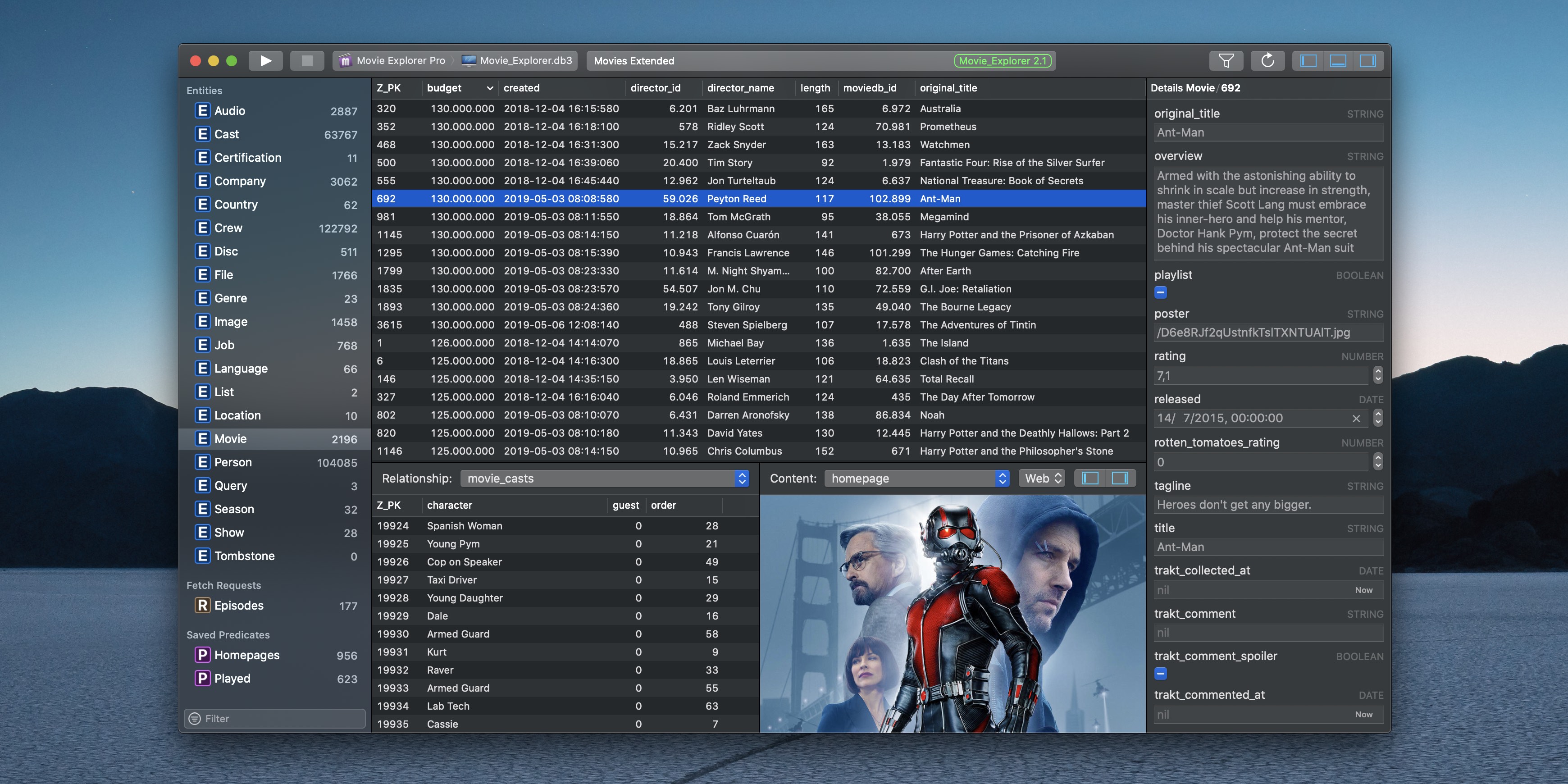Select the Language entity icon
This screenshot has height=784, width=1568.
click(203, 368)
